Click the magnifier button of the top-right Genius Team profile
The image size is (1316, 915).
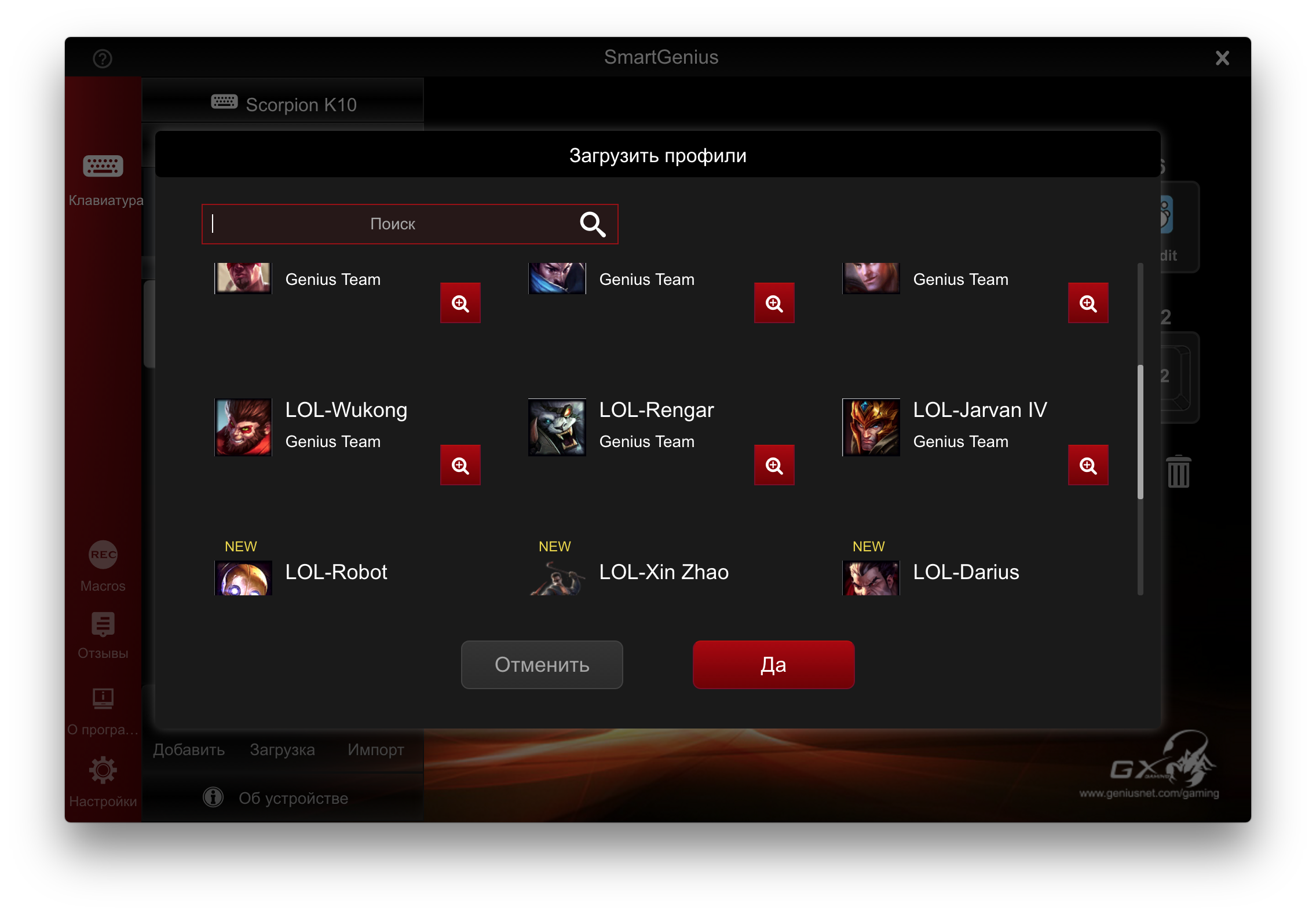1088,303
